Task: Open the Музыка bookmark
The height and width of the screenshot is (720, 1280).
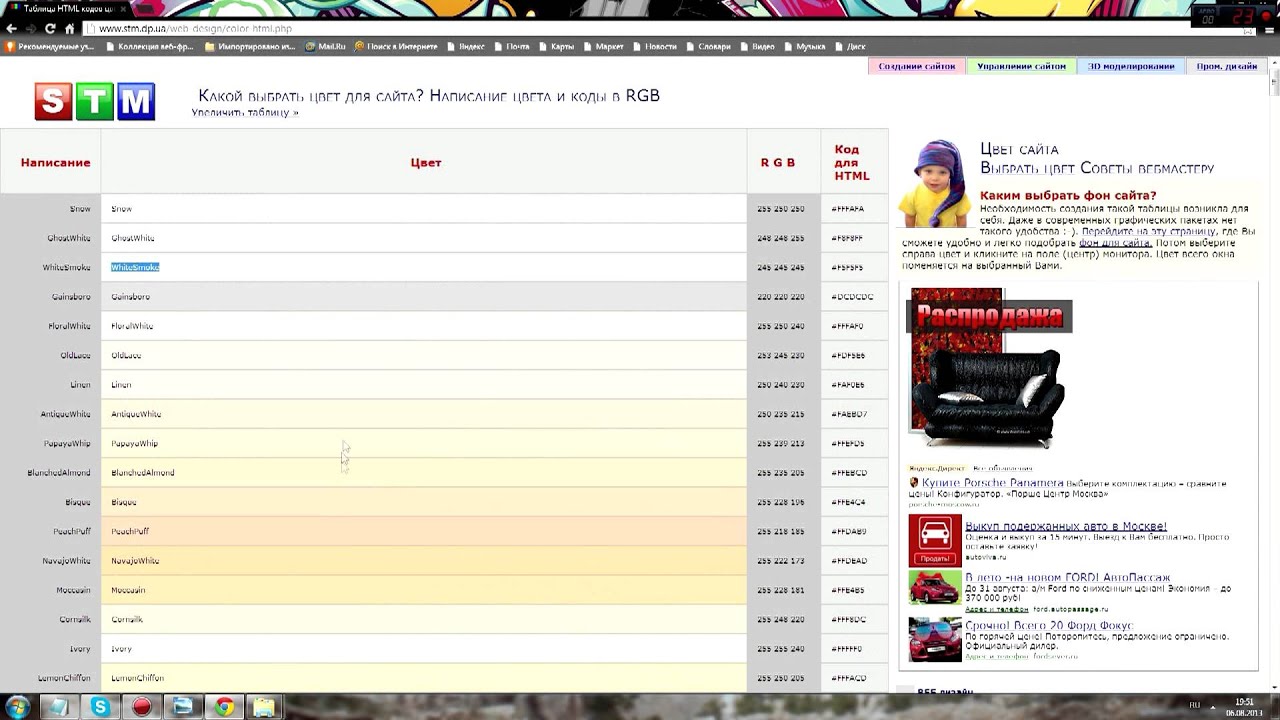Action: pos(804,46)
